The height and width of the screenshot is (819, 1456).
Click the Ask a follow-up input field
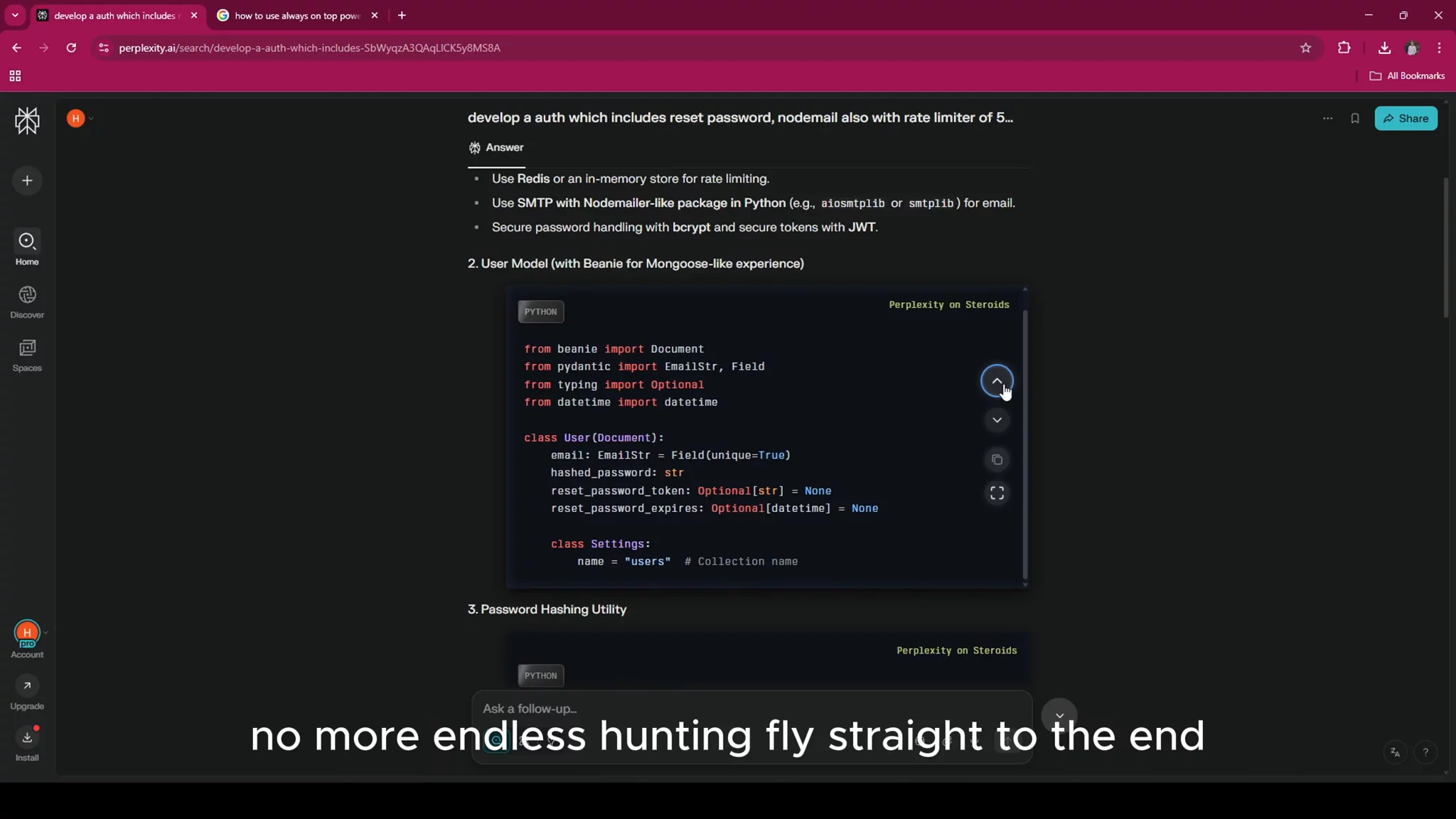711,709
